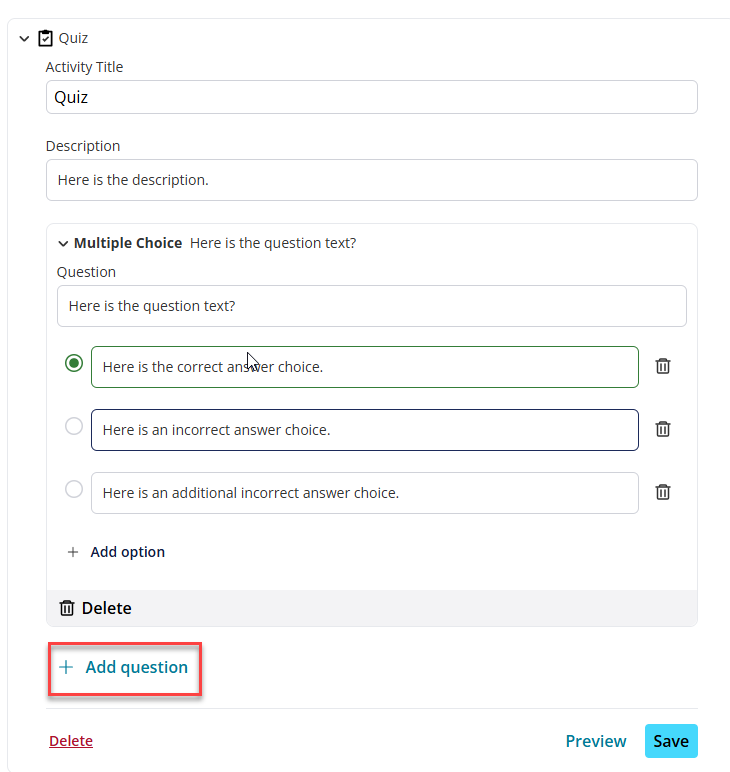
Task: Collapse the Multiple Choice question panel
Action: point(63,244)
